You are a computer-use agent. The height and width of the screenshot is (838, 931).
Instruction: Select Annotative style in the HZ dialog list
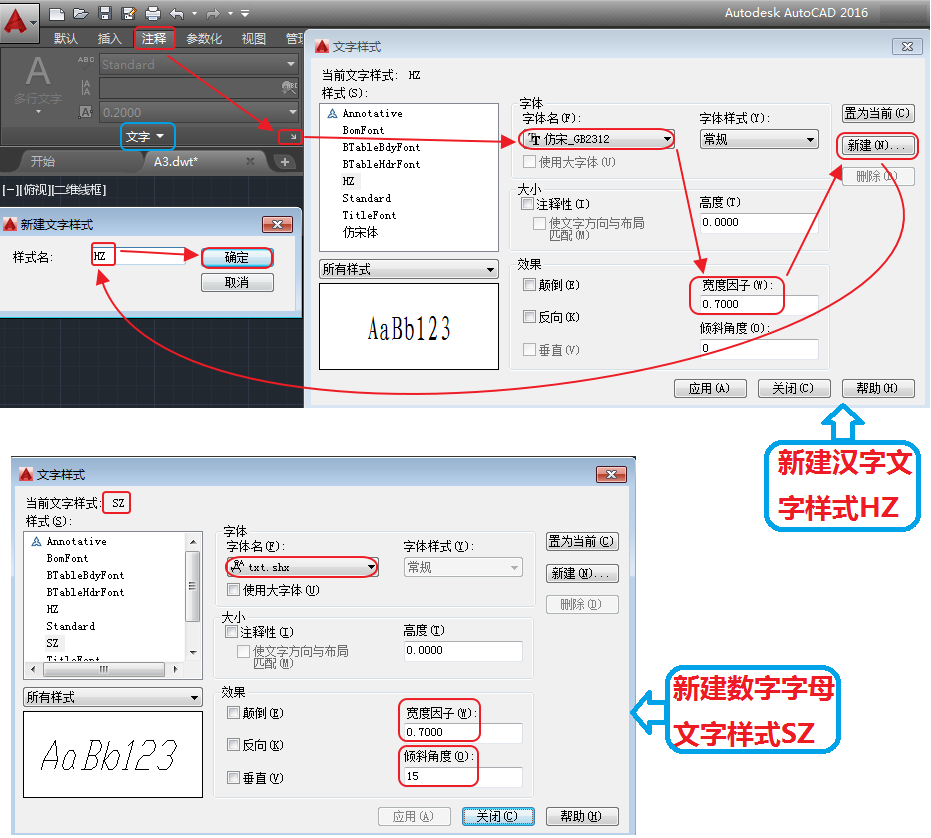click(372, 113)
